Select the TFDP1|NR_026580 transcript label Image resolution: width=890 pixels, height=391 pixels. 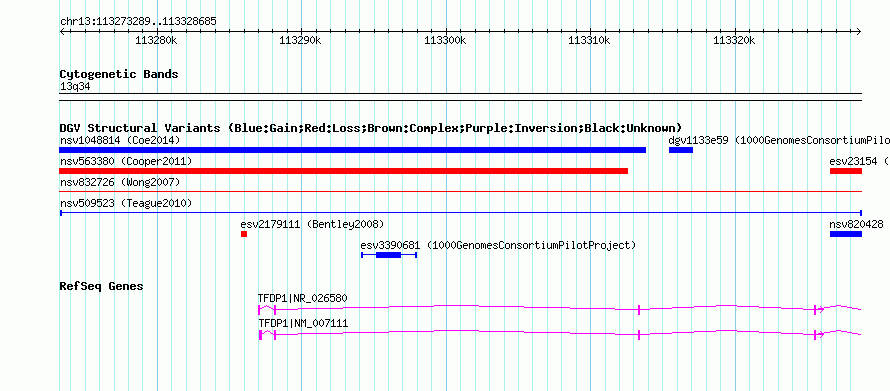tap(303, 298)
